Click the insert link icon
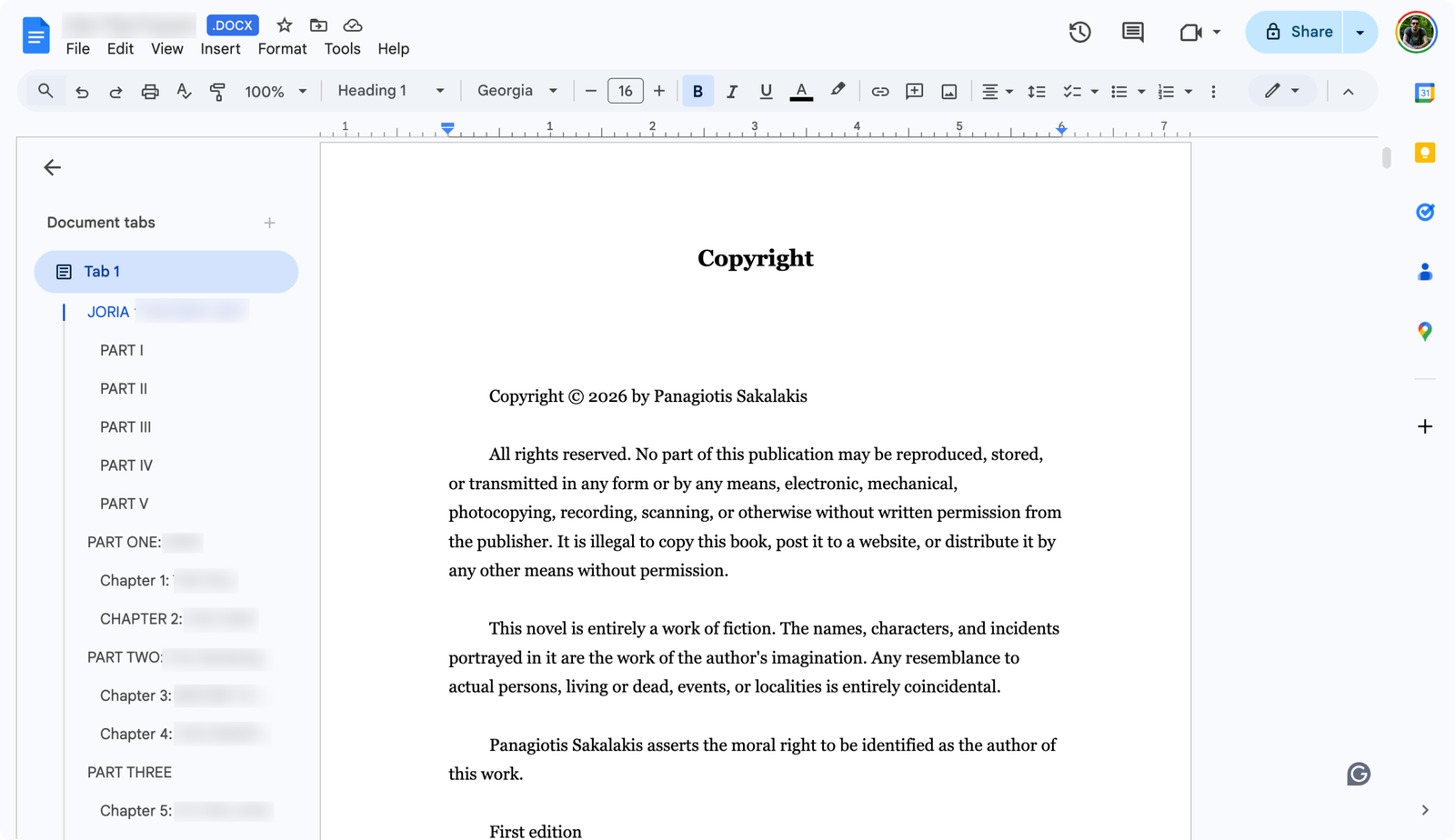 coord(879,91)
